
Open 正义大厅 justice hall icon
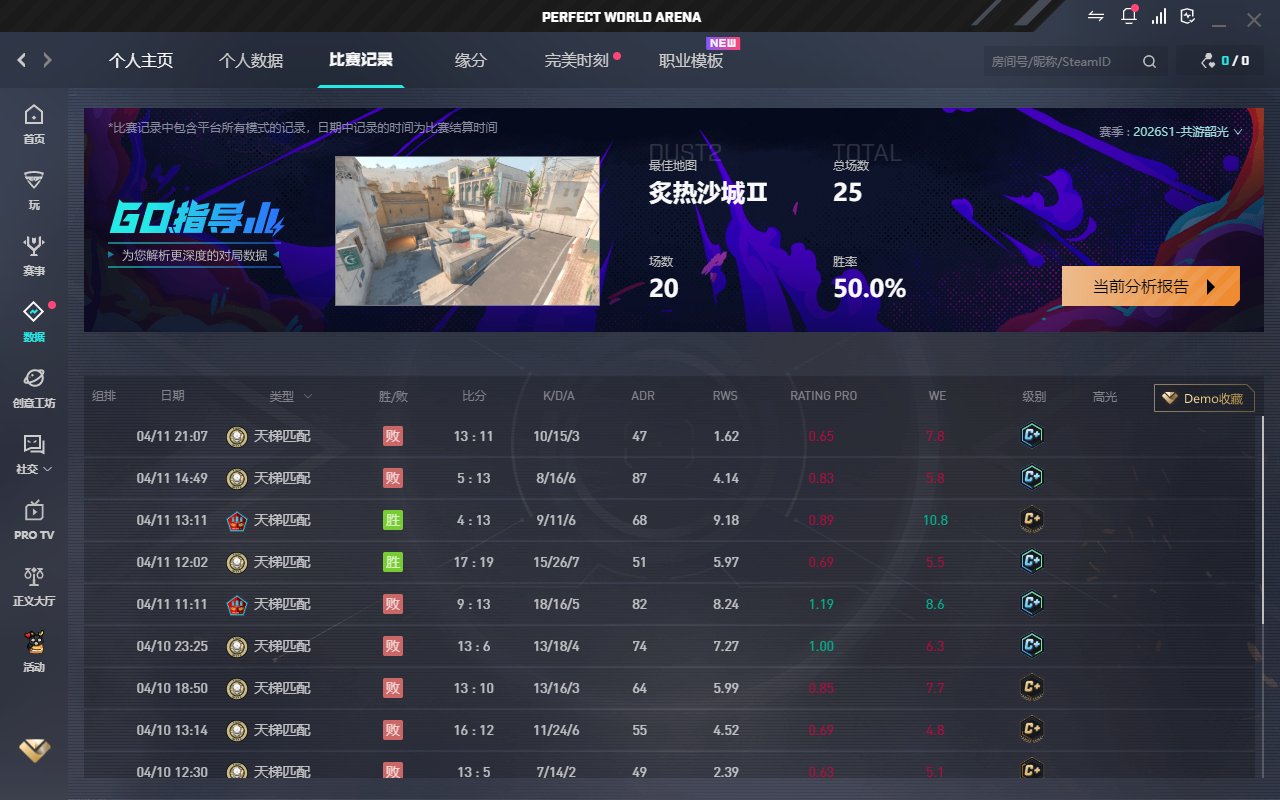point(34,585)
